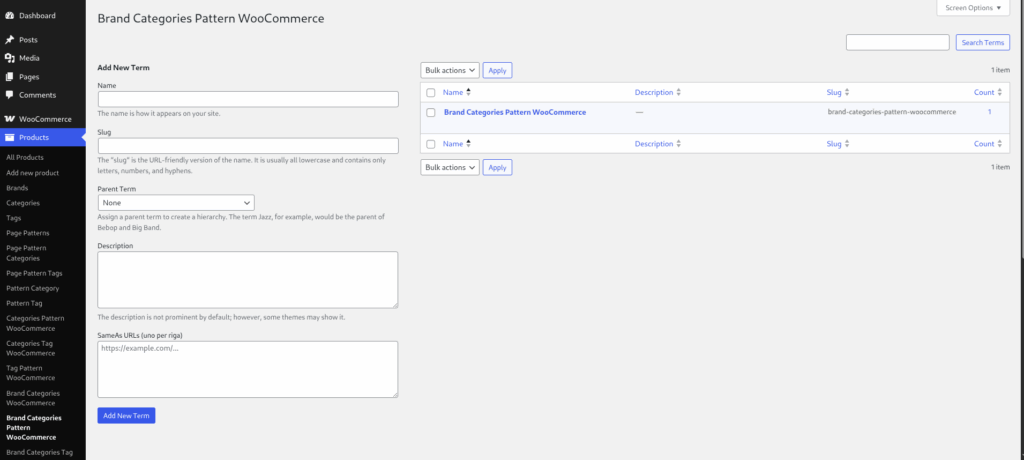Open the Dashboard gauge icon
The image size is (1024, 460).
(10, 15)
